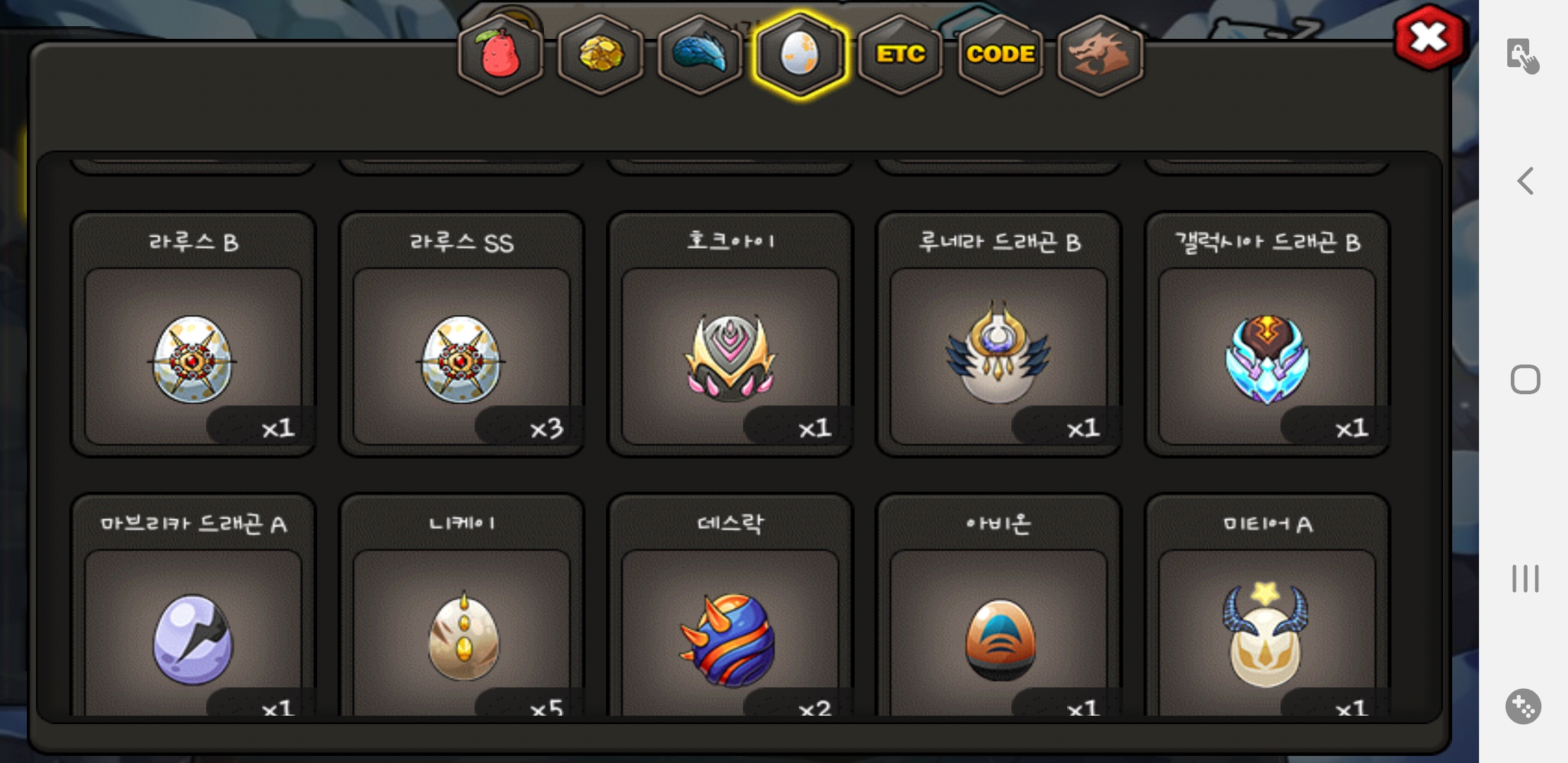Select the egg inventory tab
This screenshot has height=763, width=1568.
pyautogui.click(x=800, y=55)
